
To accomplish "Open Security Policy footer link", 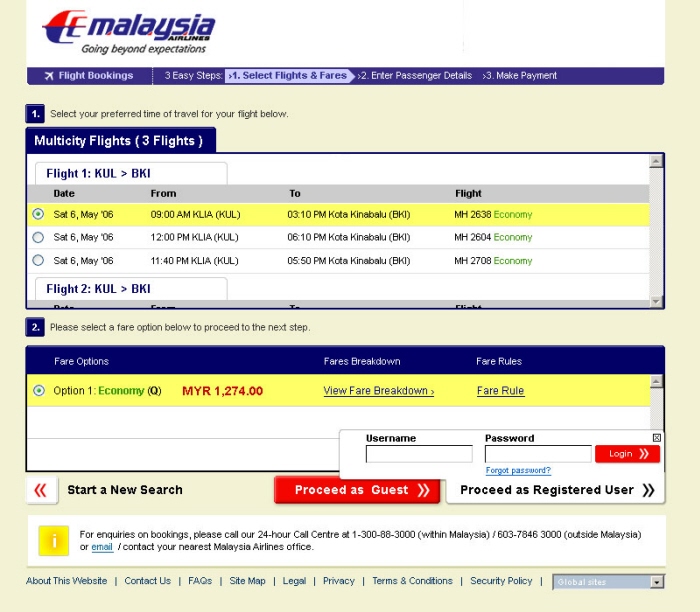I will click(x=501, y=581).
